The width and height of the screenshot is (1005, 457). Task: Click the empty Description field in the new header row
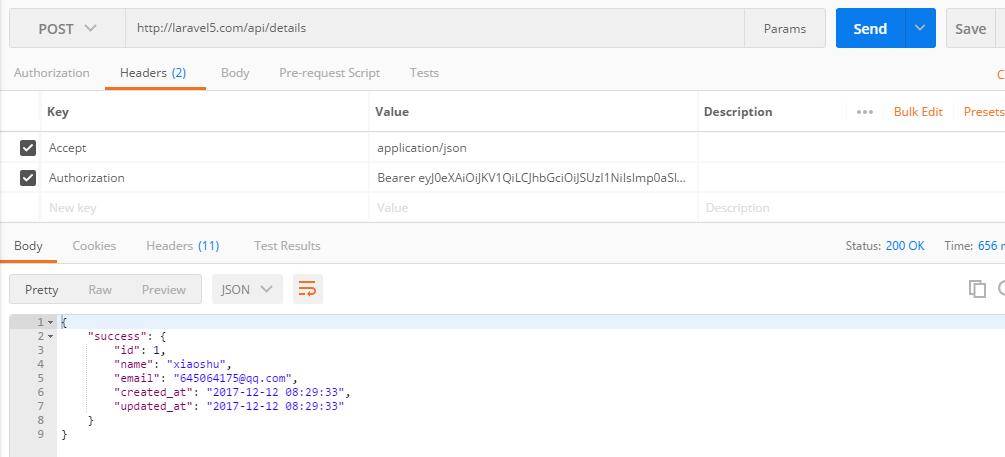pyautogui.click(x=851, y=208)
